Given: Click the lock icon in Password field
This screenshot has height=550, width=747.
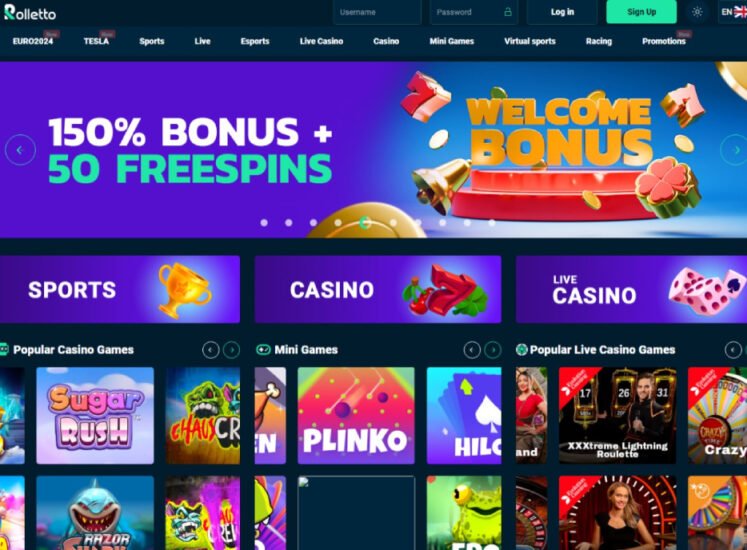Looking at the screenshot, I should (x=508, y=12).
